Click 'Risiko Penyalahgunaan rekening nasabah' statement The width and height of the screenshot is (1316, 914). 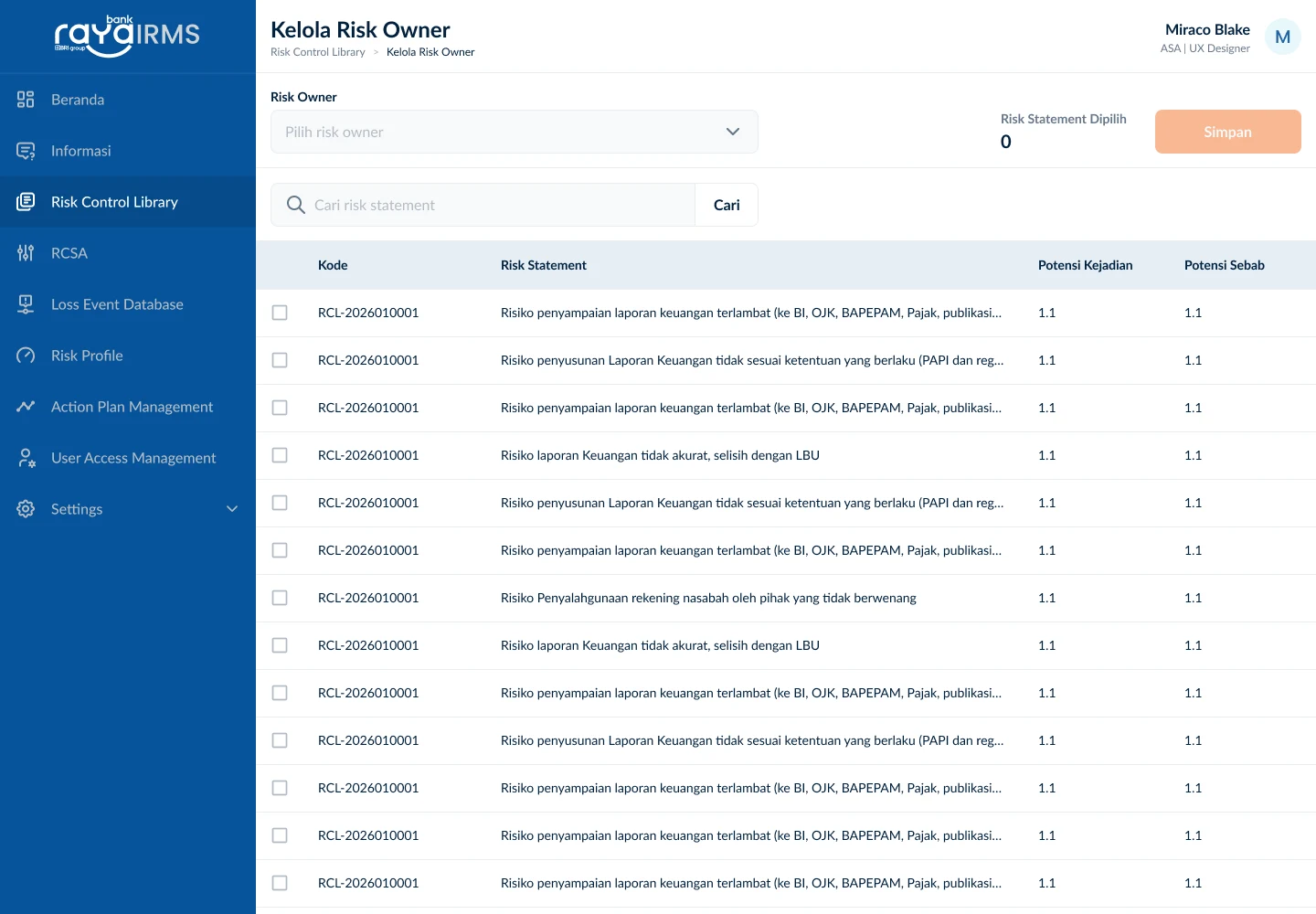click(x=708, y=598)
